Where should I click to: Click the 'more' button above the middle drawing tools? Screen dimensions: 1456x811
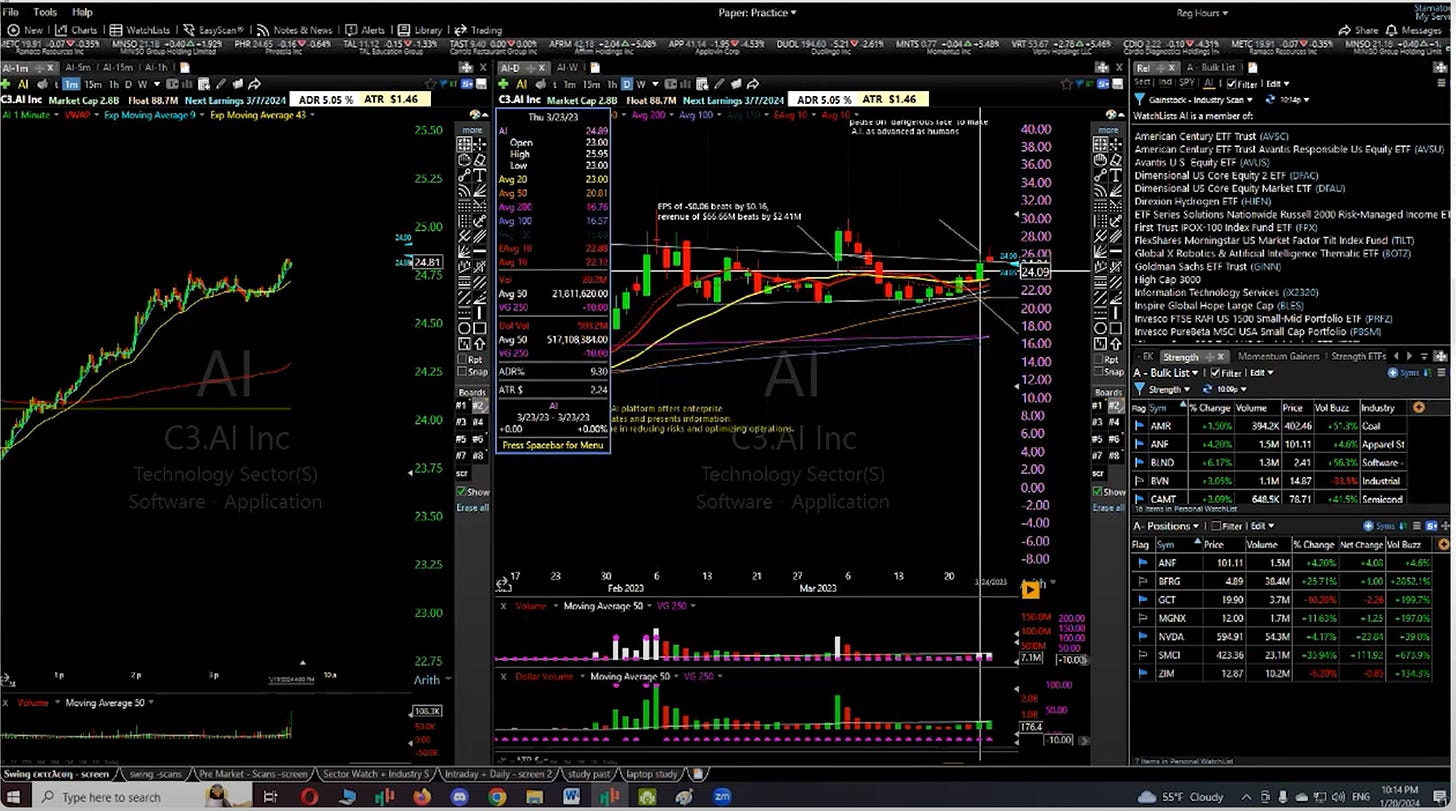coord(471,130)
